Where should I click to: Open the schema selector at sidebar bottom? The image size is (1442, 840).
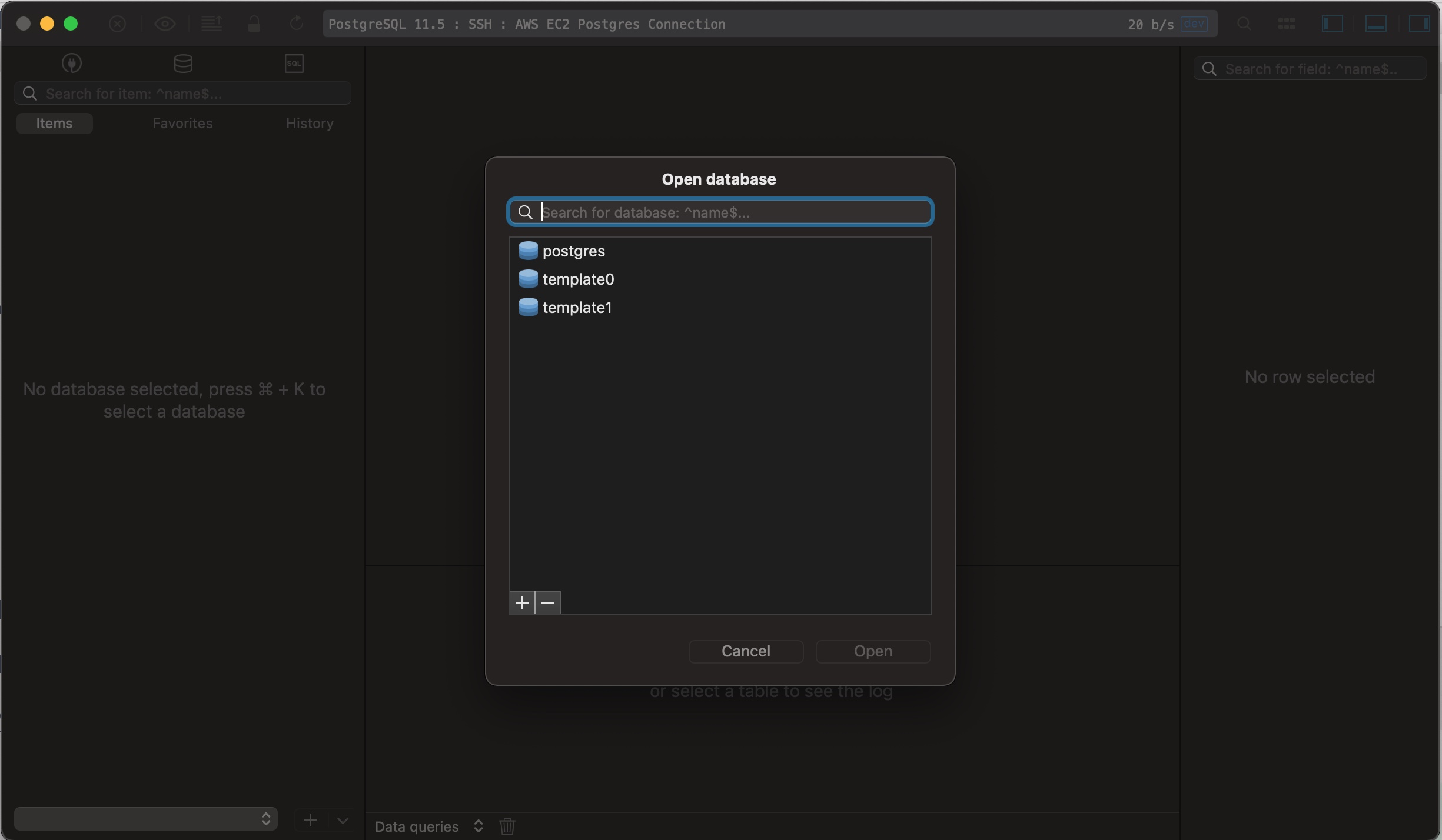tap(145, 819)
